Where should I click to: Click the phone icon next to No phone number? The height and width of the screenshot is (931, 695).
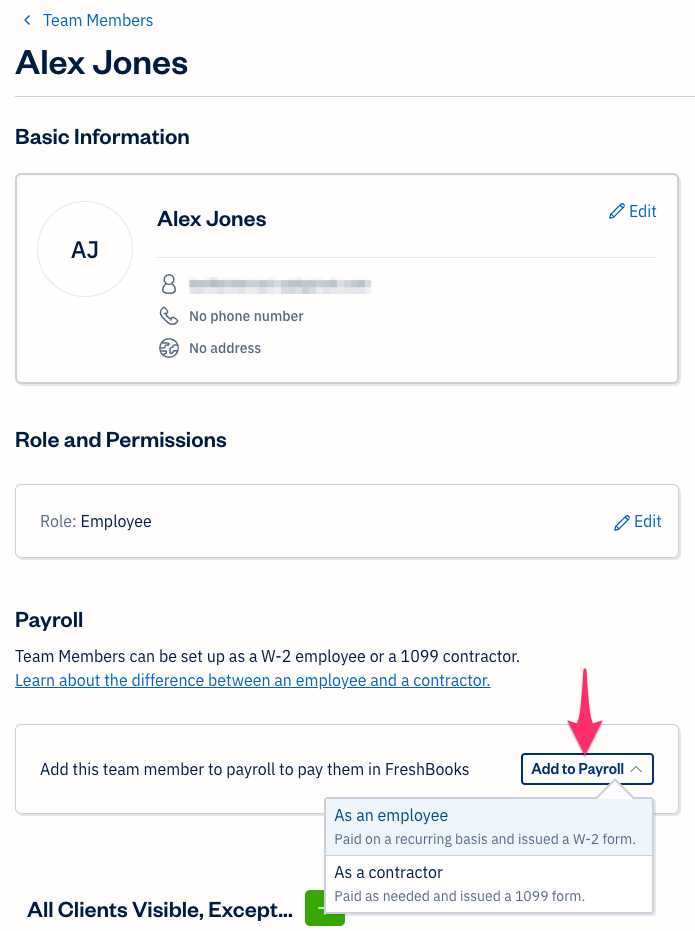click(169, 316)
